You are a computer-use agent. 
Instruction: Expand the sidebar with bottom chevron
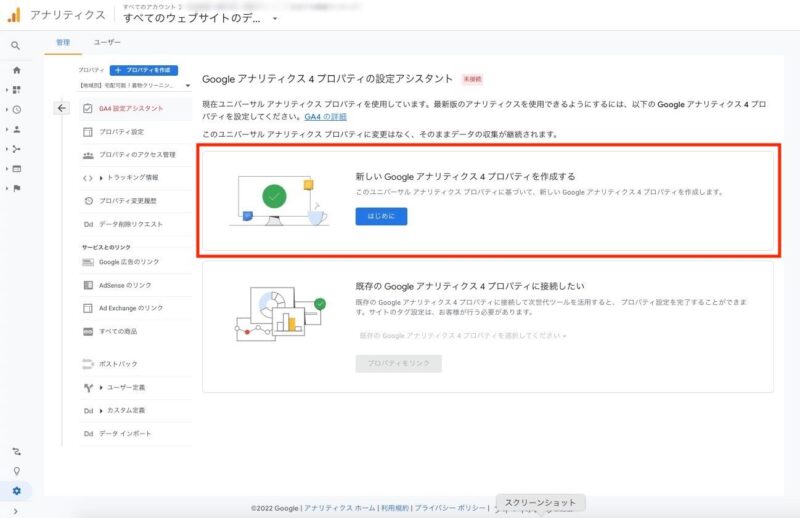(x=16, y=511)
